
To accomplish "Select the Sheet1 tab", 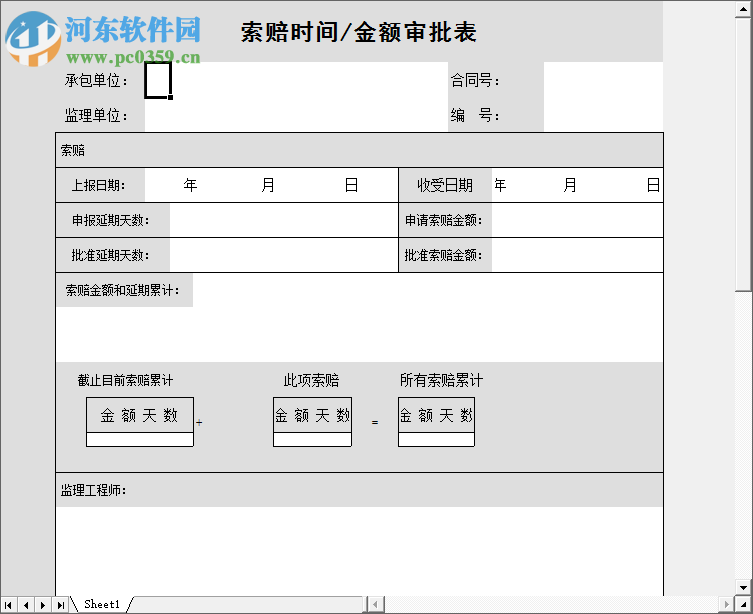I will (x=101, y=604).
